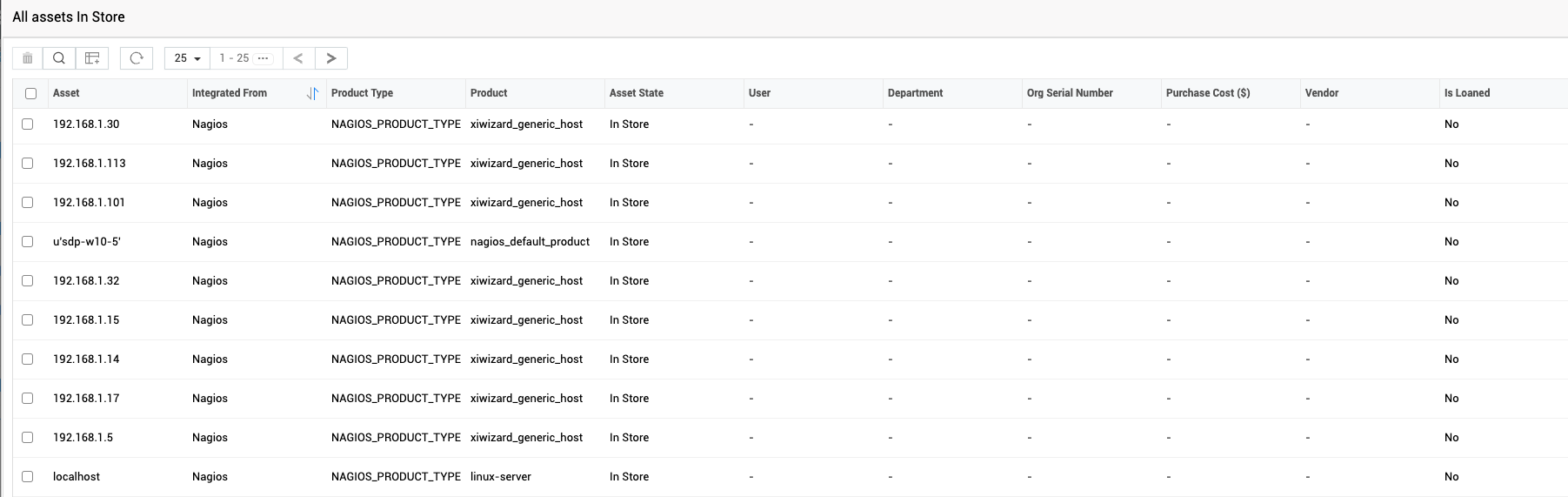The width and height of the screenshot is (1568, 497).
Task: Sort by Product column header
Action: (x=489, y=93)
